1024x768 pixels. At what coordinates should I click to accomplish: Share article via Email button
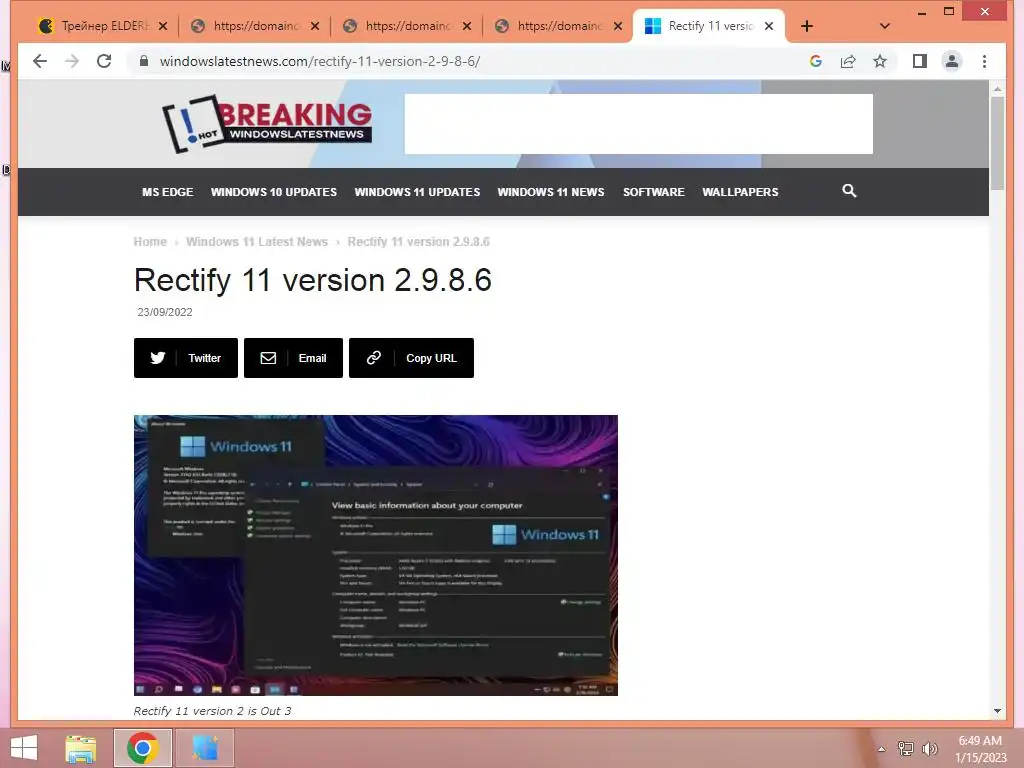coord(293,358)
